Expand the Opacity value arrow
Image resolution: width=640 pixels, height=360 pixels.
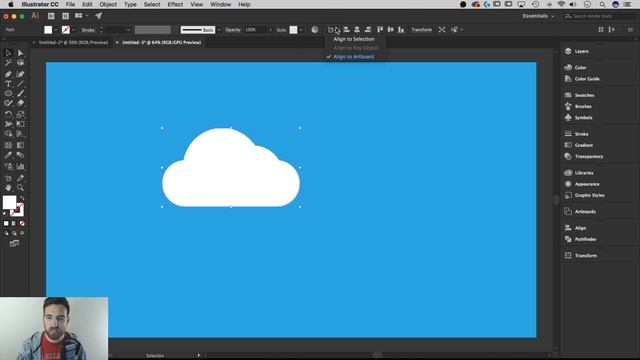(x=270, y=30)
